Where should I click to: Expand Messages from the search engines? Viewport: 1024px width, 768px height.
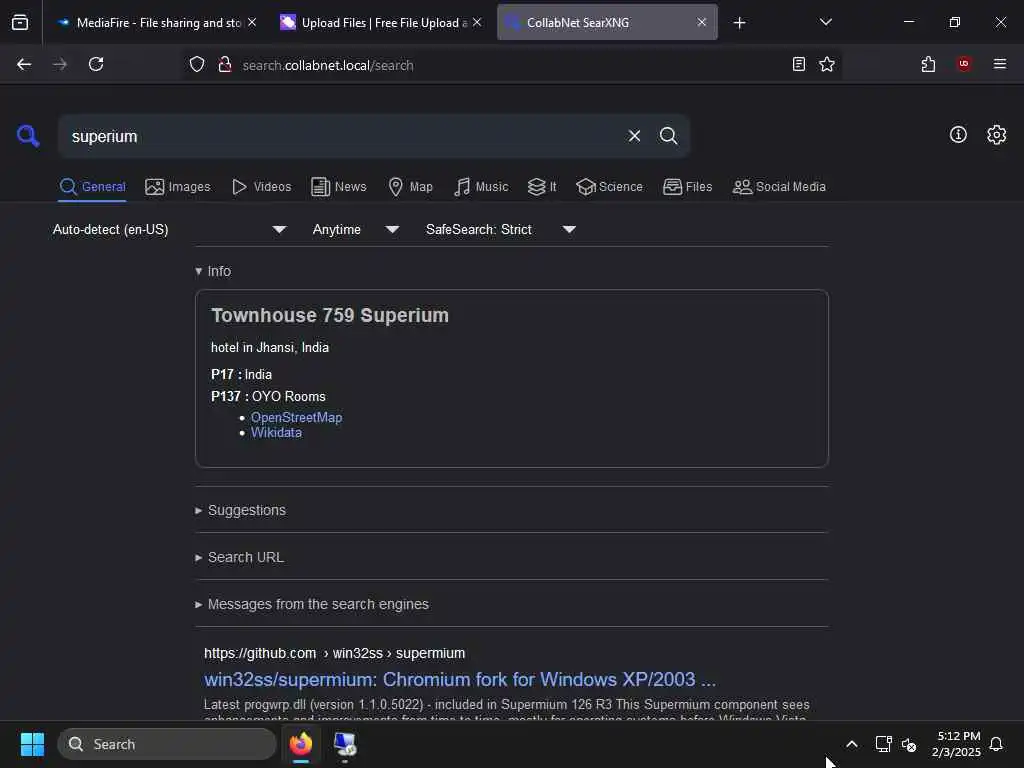(x=312, y=604)
